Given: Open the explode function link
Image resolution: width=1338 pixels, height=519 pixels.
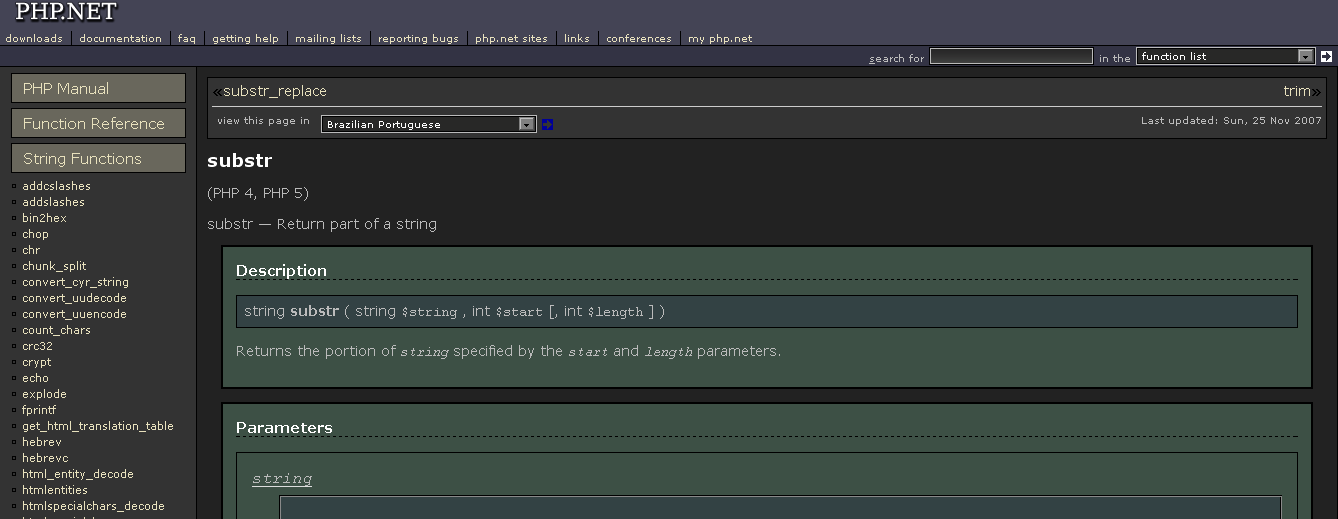Looking at the screenshot, I should [44, 394].
